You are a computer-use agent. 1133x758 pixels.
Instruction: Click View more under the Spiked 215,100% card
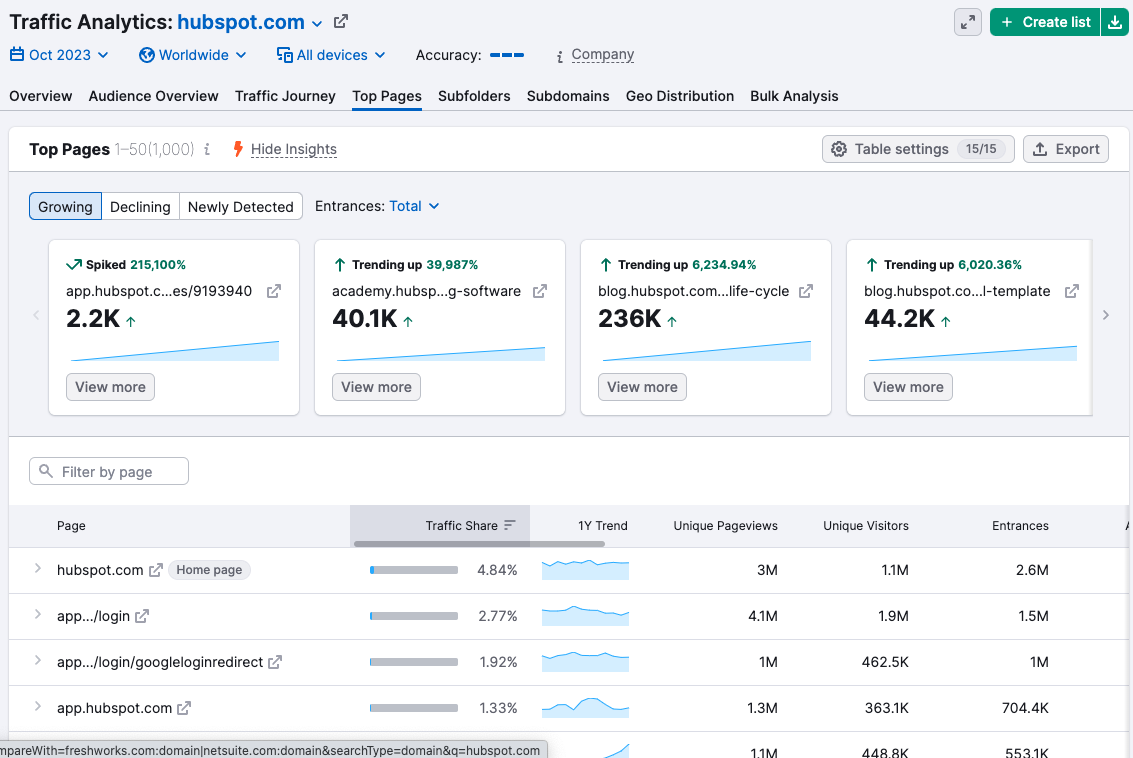pyautogui.click(x=110, y=386)
